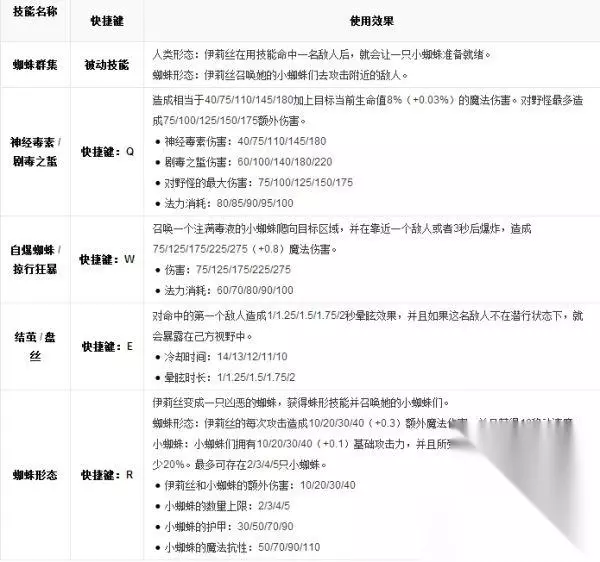Click the sentence 伊莉丝变成一只凶恶的蜘蛛
This screenshot has height=562, width=600.
(301, 402)
